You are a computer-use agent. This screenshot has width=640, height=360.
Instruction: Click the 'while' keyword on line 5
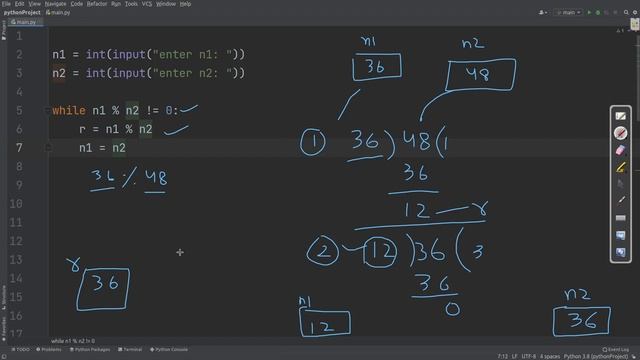pos(69,111)
